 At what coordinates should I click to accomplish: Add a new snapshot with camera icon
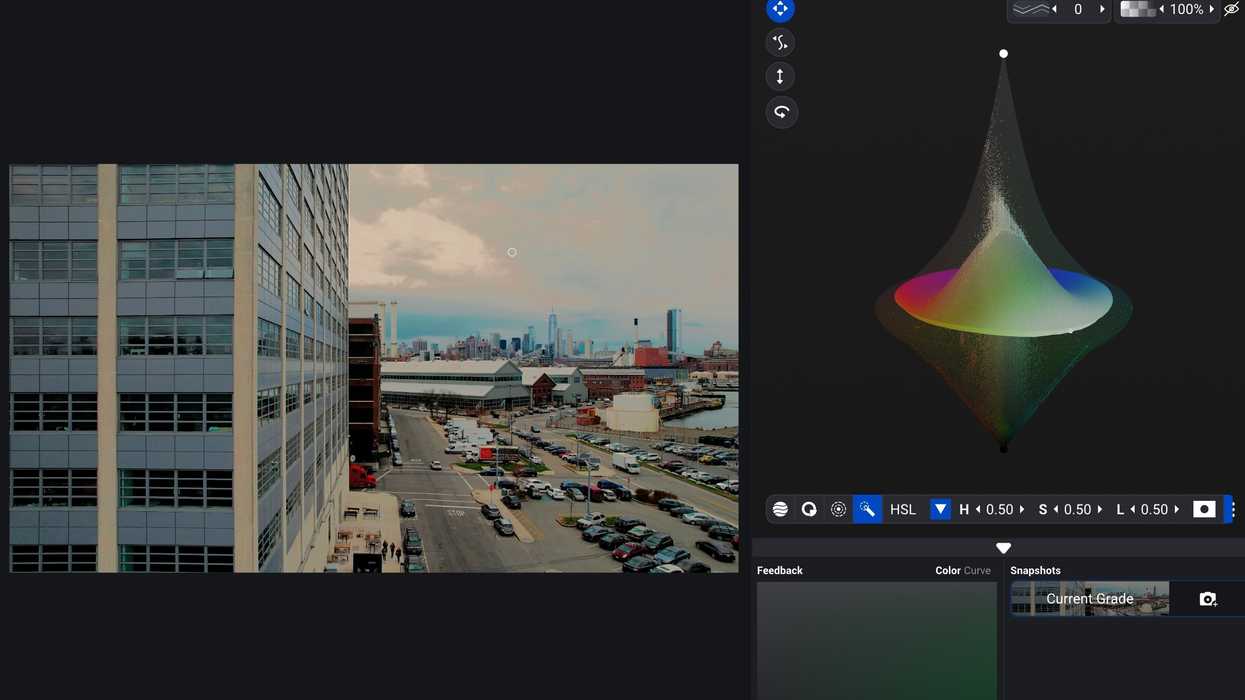click(x=1208, y=599)
